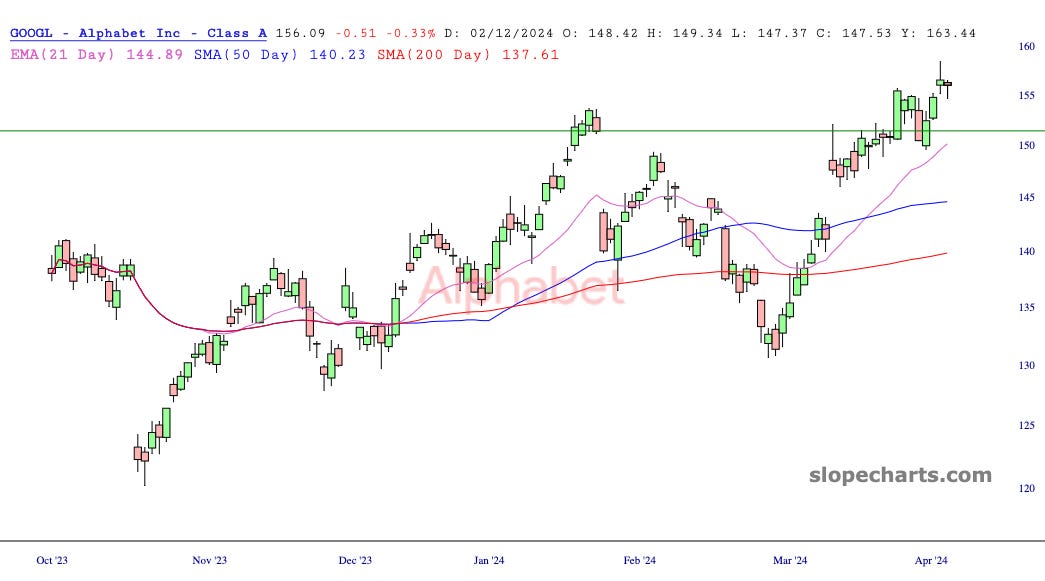The width and height of the screenshot is (1045, 581).
Task: Click the Feb '24 axis label
Action: (x=640, y=560)
